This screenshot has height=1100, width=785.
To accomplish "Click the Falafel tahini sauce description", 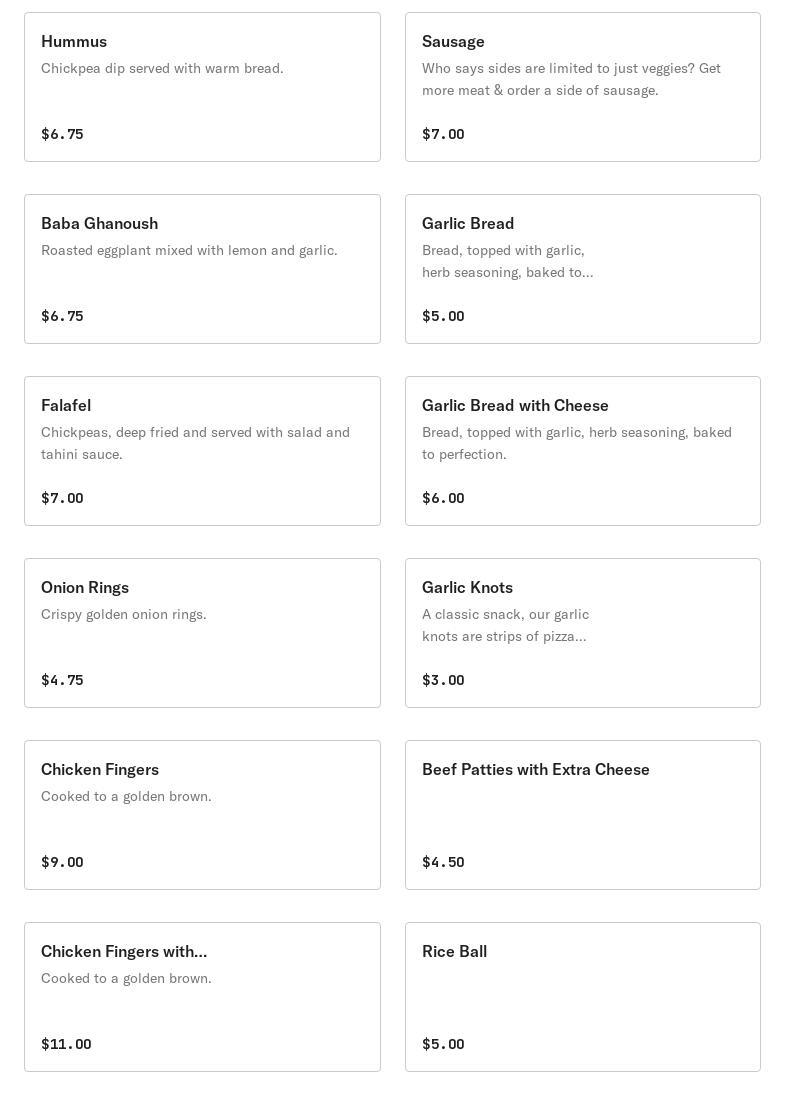I will [195, 443].
